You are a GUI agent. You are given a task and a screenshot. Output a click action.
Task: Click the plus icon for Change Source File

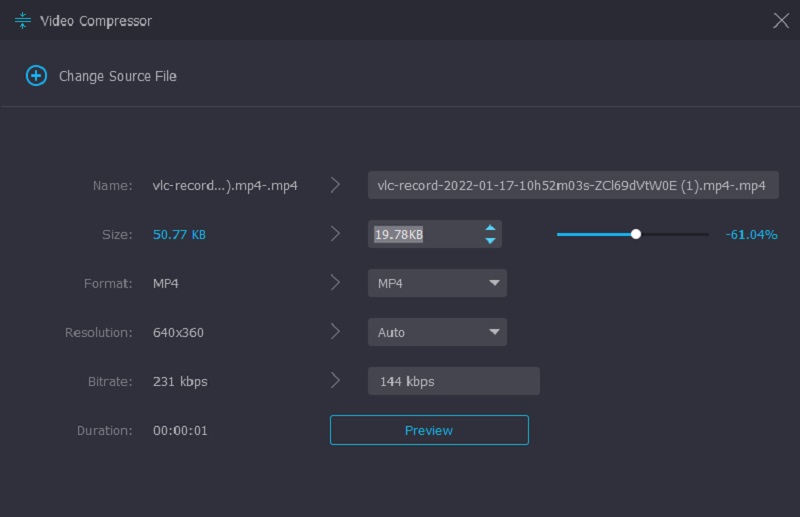tap(36, 76)
